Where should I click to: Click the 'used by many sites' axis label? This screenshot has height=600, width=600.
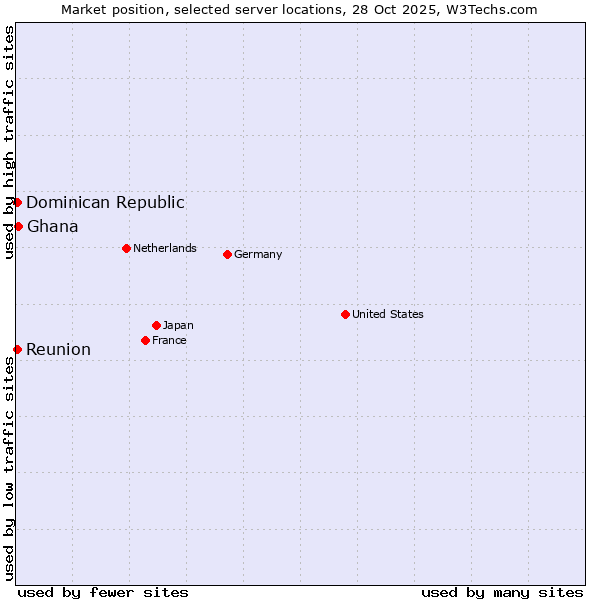(x=502, y=592)
